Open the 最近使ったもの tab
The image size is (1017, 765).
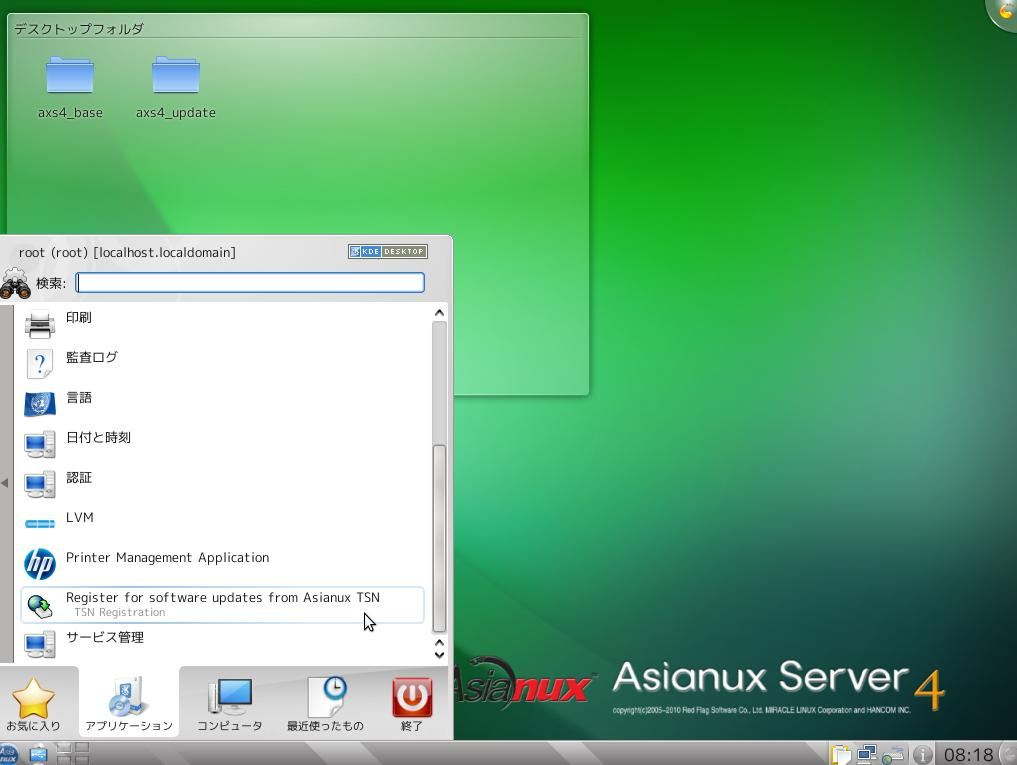[325, 698]
